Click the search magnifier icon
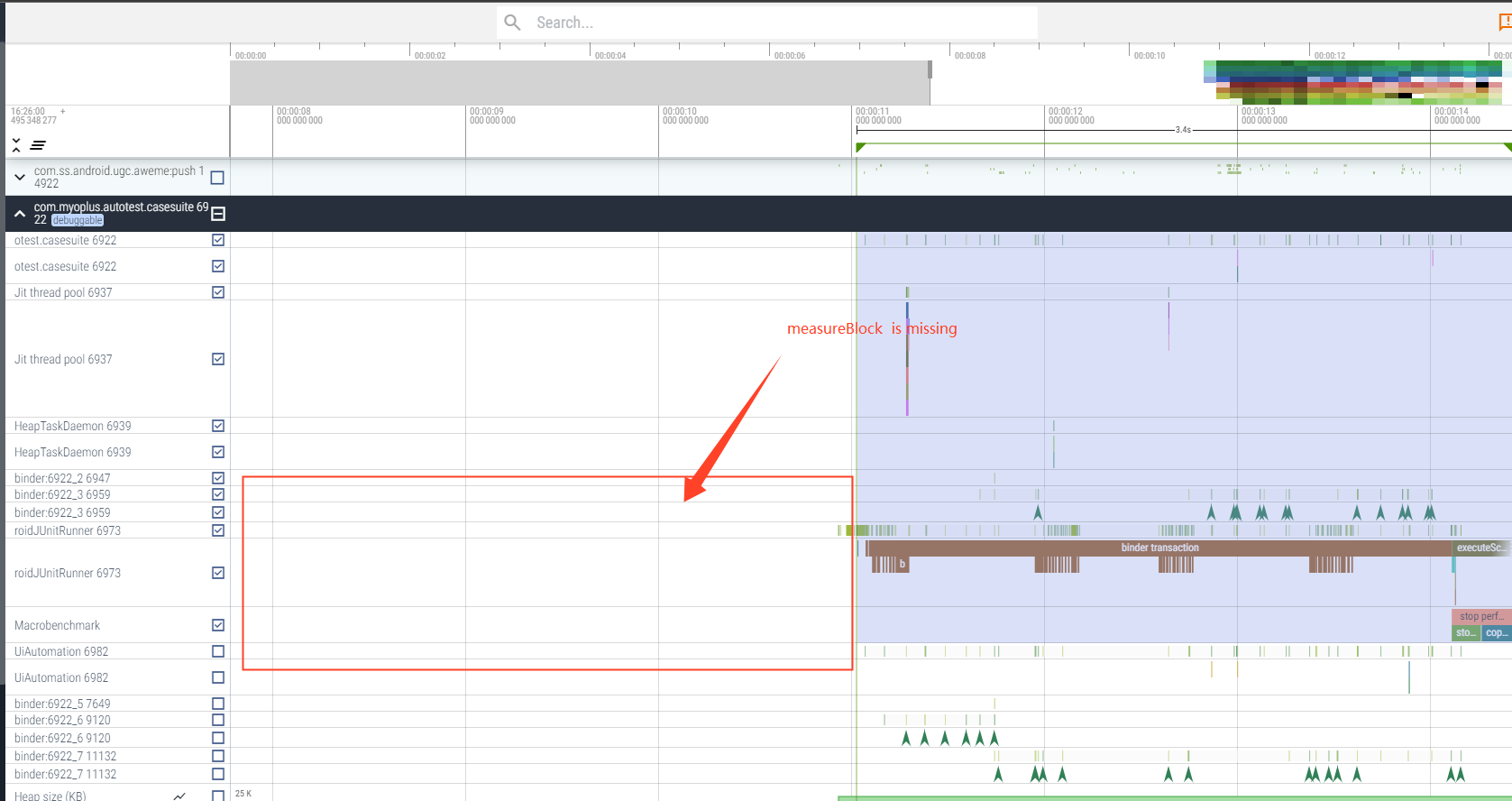 tap(512, 23)
